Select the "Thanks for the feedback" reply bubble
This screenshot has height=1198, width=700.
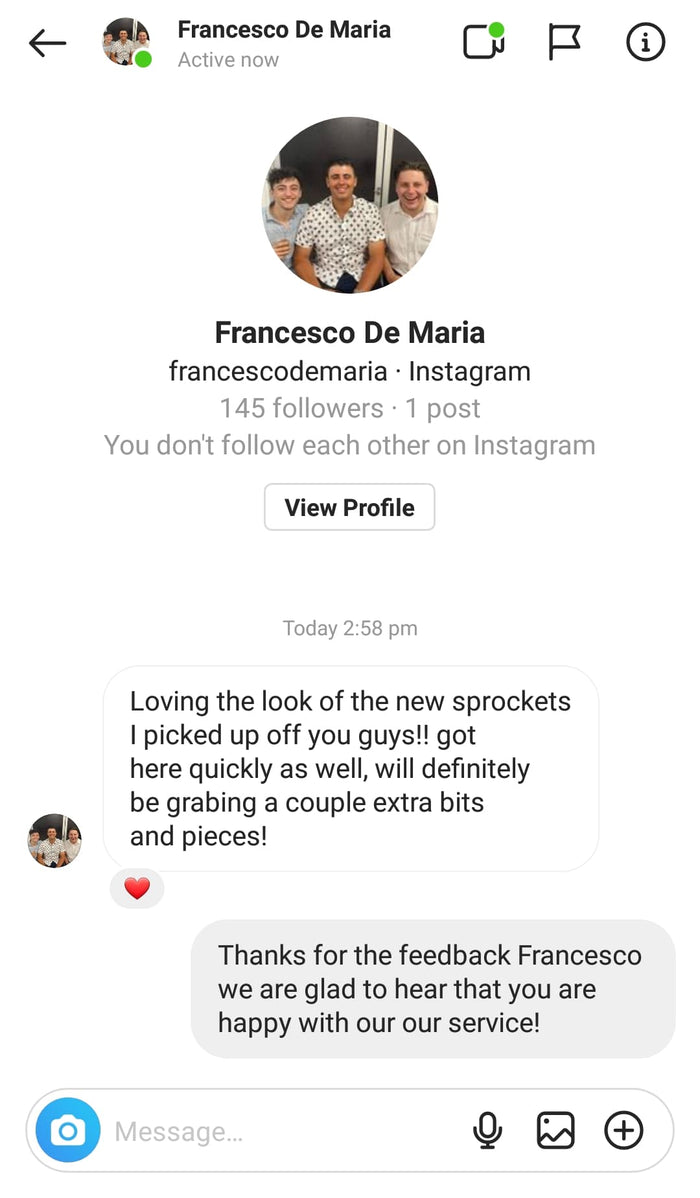(x=432, y=988)
